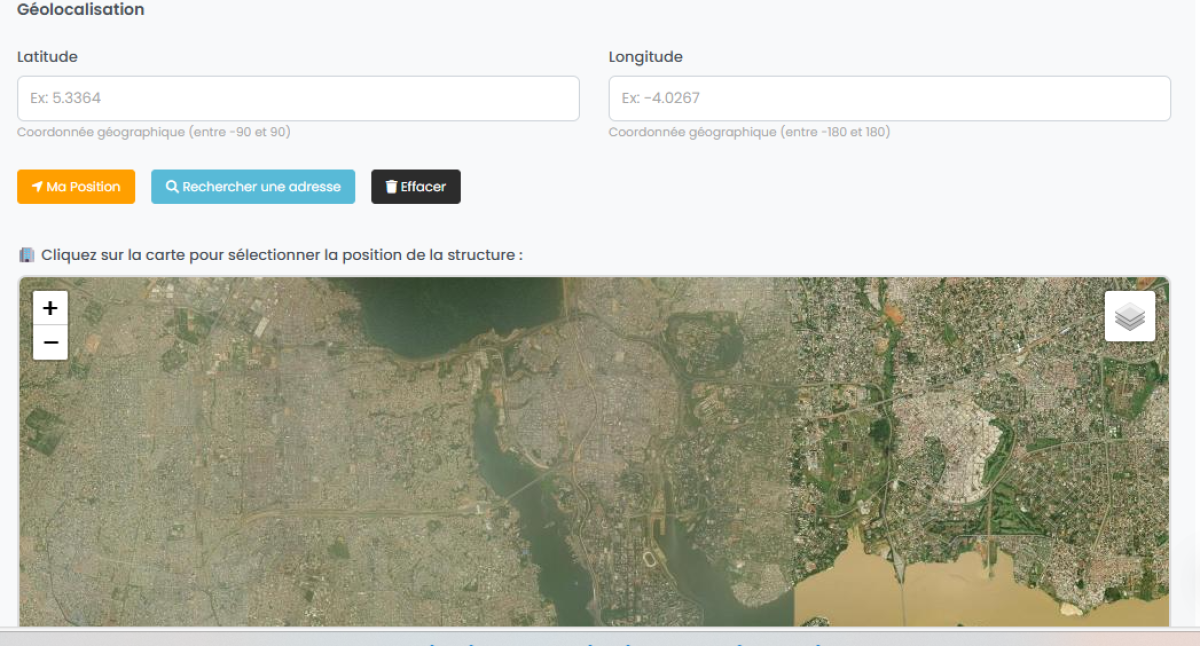The image size is (1200, 646).
Task: Zoom out of the map with minus button
Action: 50,343
